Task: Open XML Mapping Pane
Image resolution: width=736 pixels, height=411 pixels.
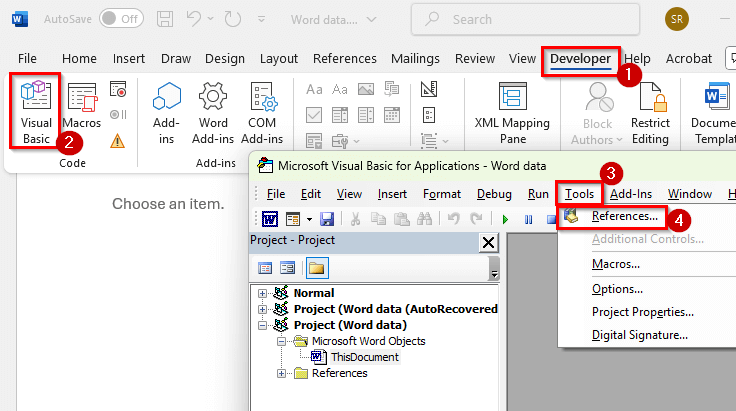Action: 512,113
